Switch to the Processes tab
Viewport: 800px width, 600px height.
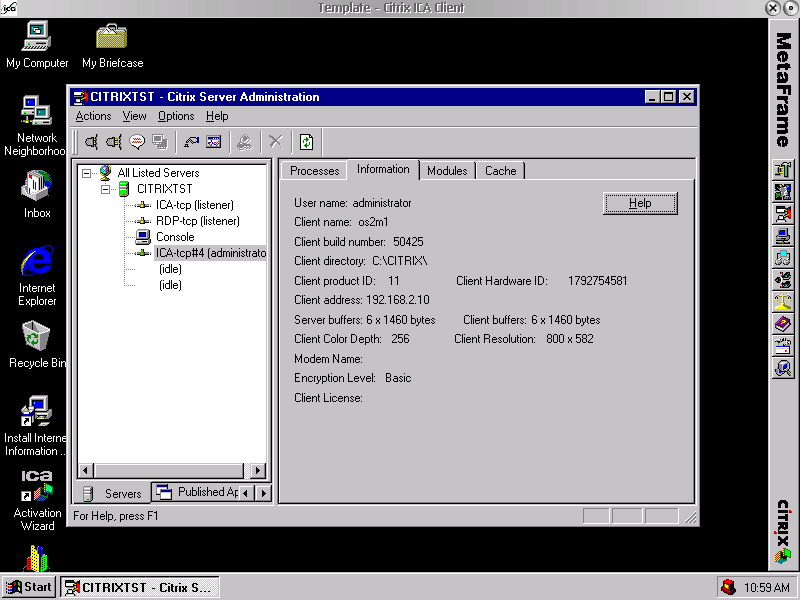point(314,171)
